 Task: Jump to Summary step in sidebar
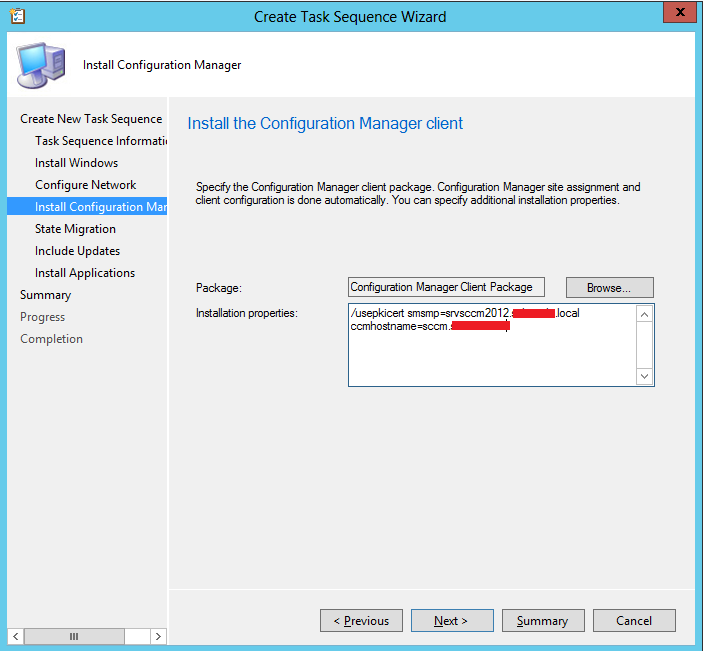click(45, 295)
